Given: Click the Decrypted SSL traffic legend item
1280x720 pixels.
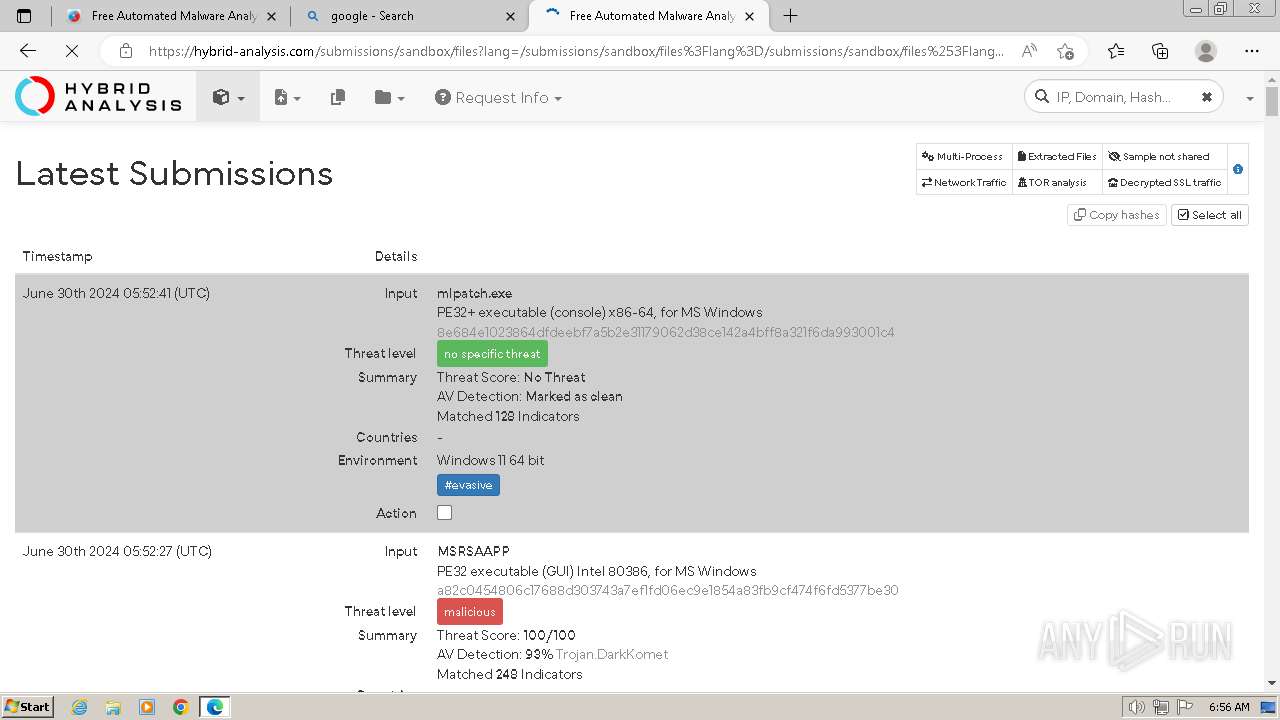Looking at the screenshot, I should pyautogui.click(x=1165, y=182).
